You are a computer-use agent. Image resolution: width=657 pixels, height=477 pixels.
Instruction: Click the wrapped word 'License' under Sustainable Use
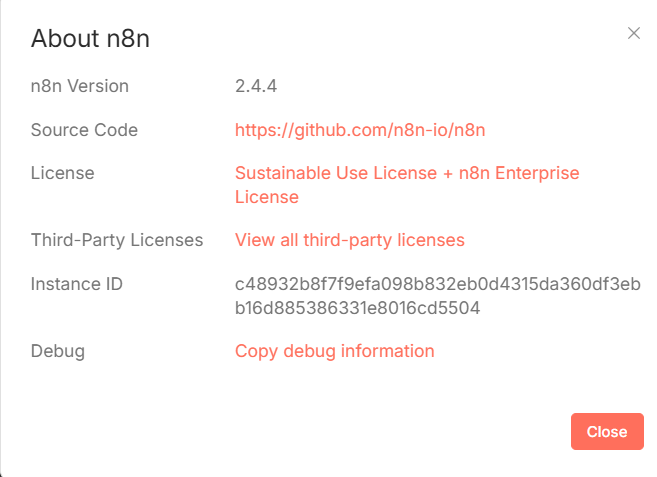click(x=266, y=197)
